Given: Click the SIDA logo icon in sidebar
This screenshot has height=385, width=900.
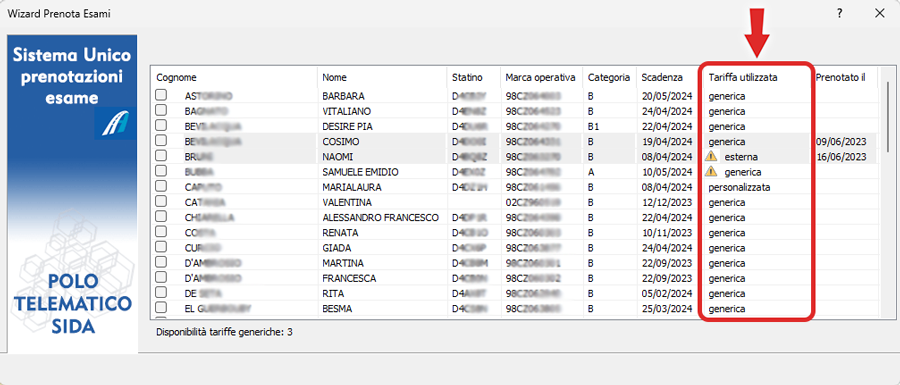Looking at the screenshot, I should pos(114,123).
